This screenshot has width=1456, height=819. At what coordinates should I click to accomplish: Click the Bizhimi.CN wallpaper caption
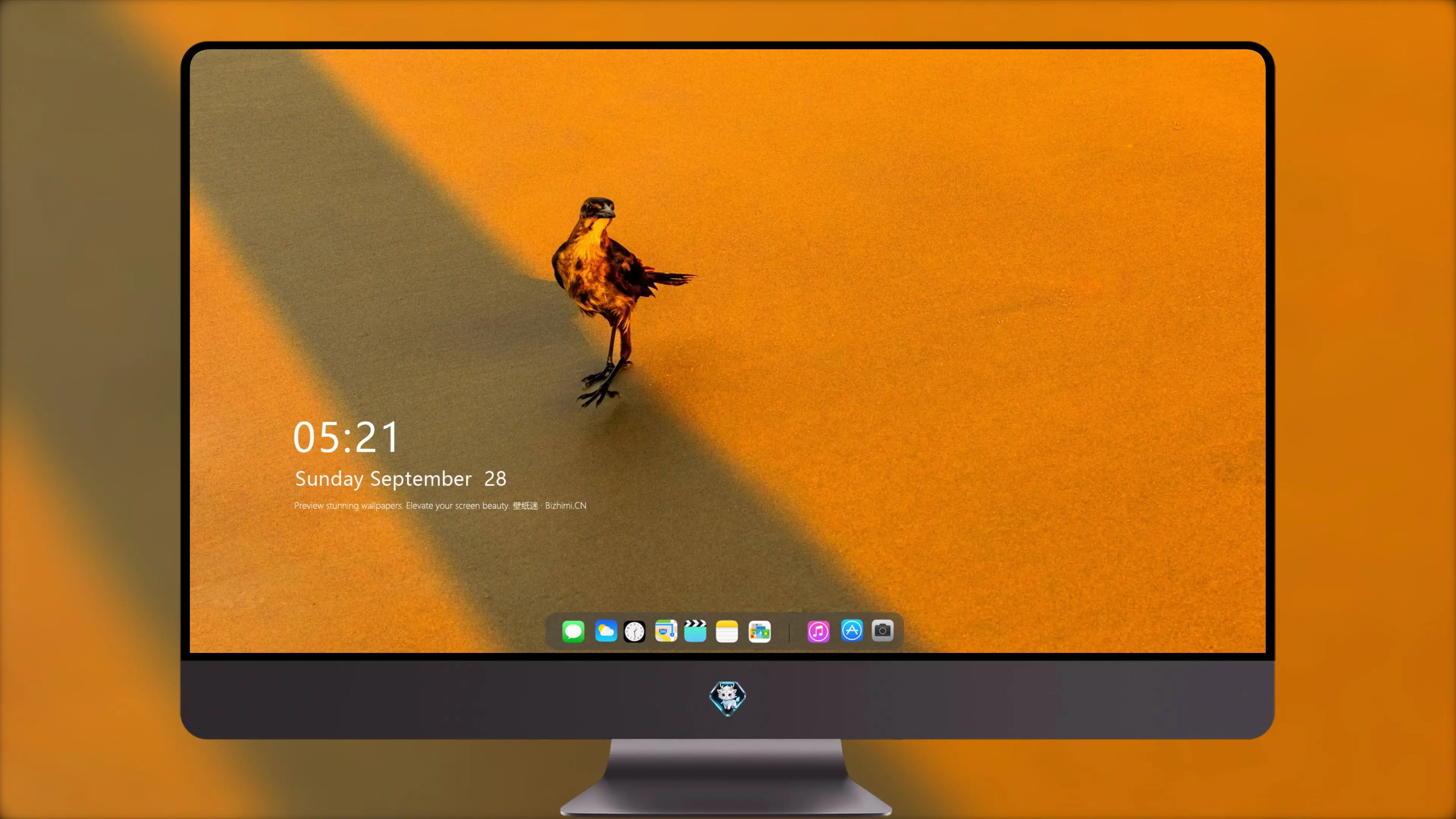tap(440, 505)
